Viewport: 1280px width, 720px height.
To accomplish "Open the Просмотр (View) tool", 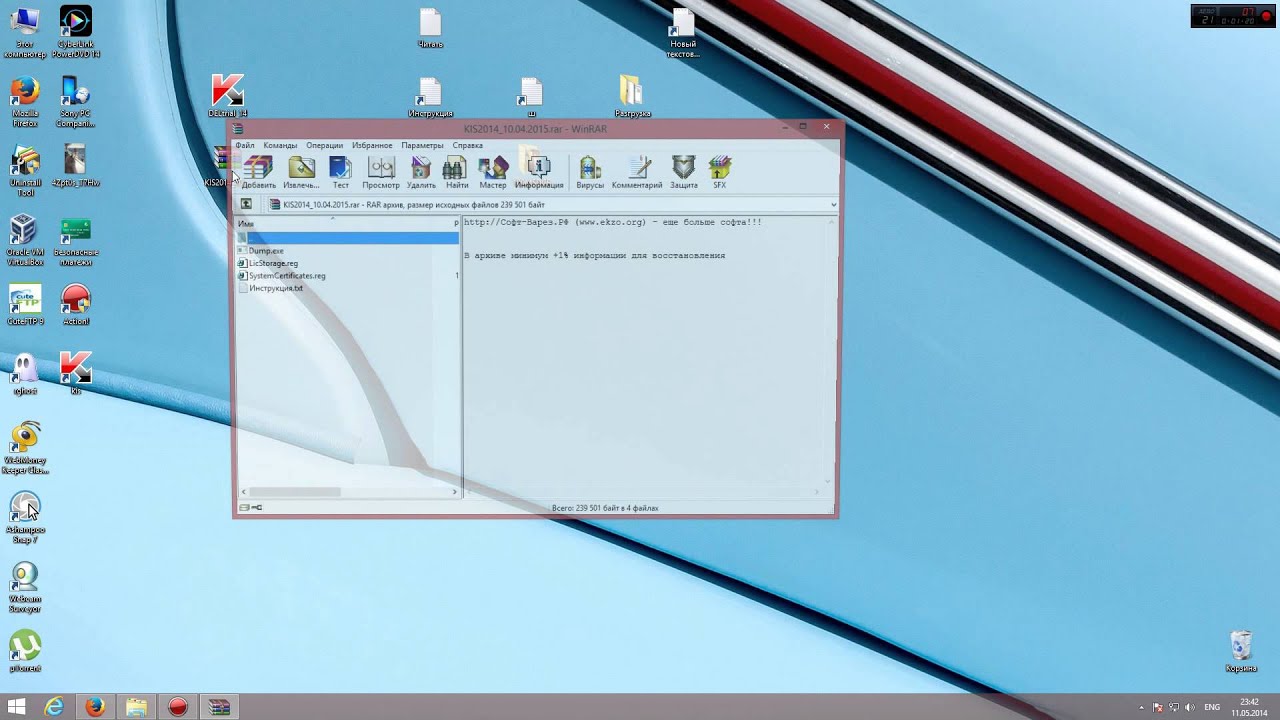I will [x=380, y=171].
